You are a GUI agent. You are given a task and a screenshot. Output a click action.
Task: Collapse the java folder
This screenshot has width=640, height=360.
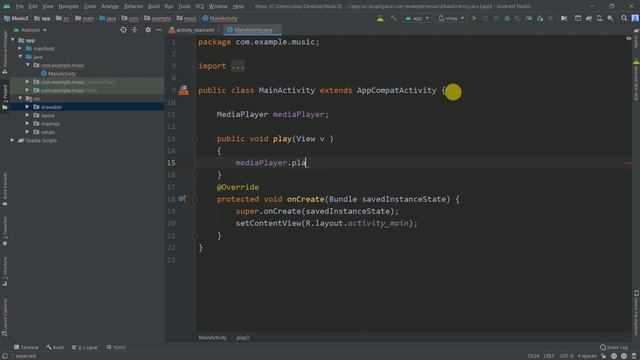click(x=20, y=57)
